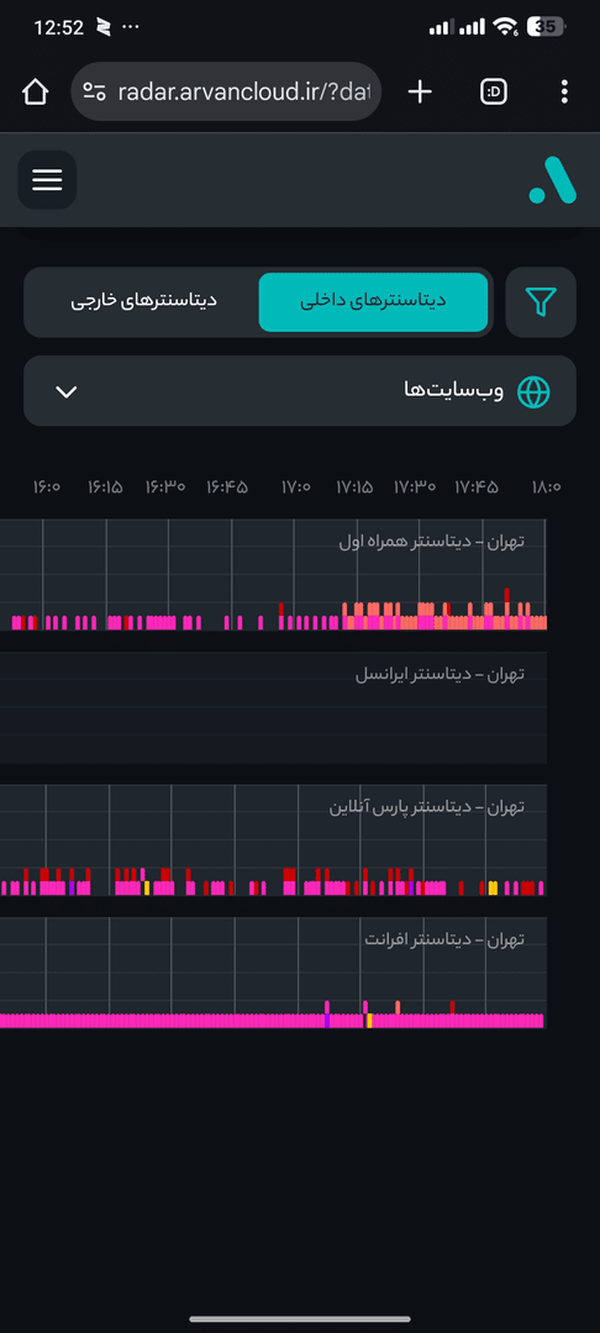Open the filter funnel icon
Image resolution: width=600 pixels, height=1333 pixels.
click(541, 302)
